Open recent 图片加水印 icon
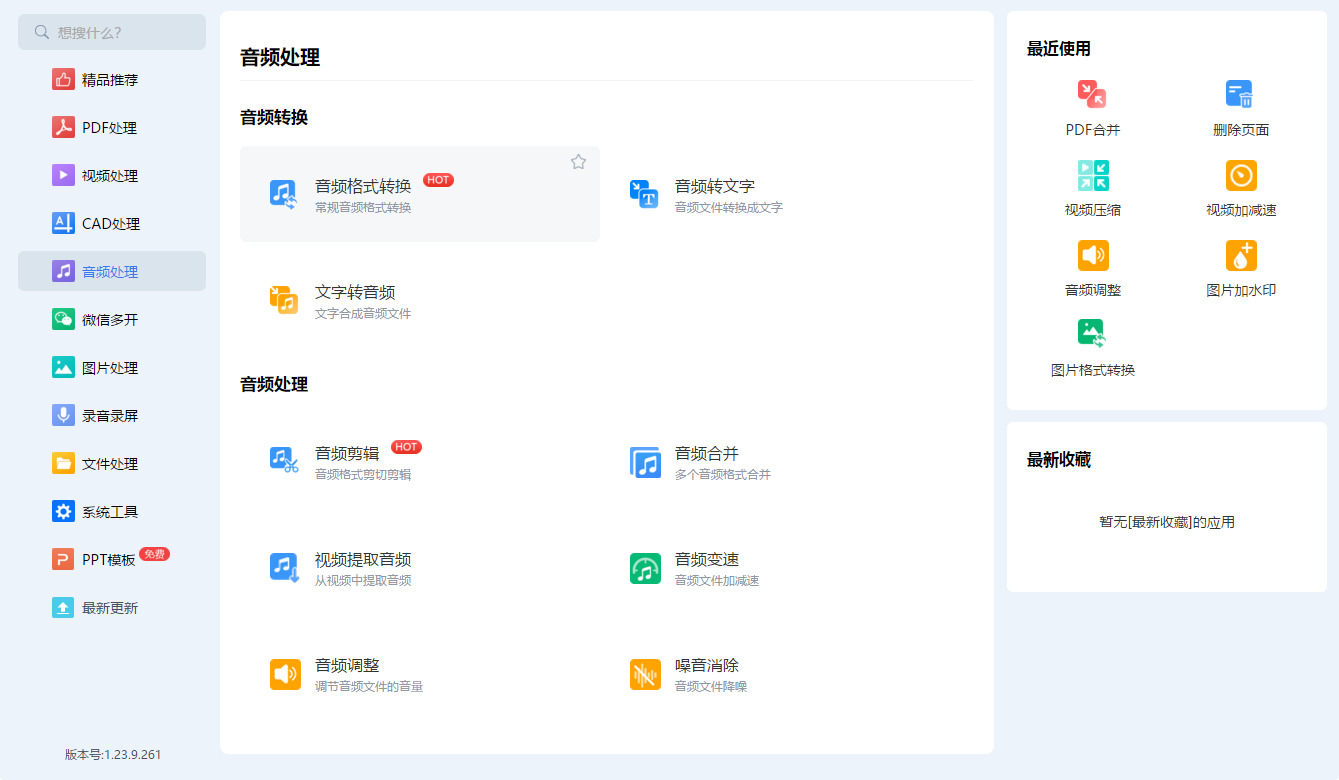Screen dimensions: 1339x780 1241,255
